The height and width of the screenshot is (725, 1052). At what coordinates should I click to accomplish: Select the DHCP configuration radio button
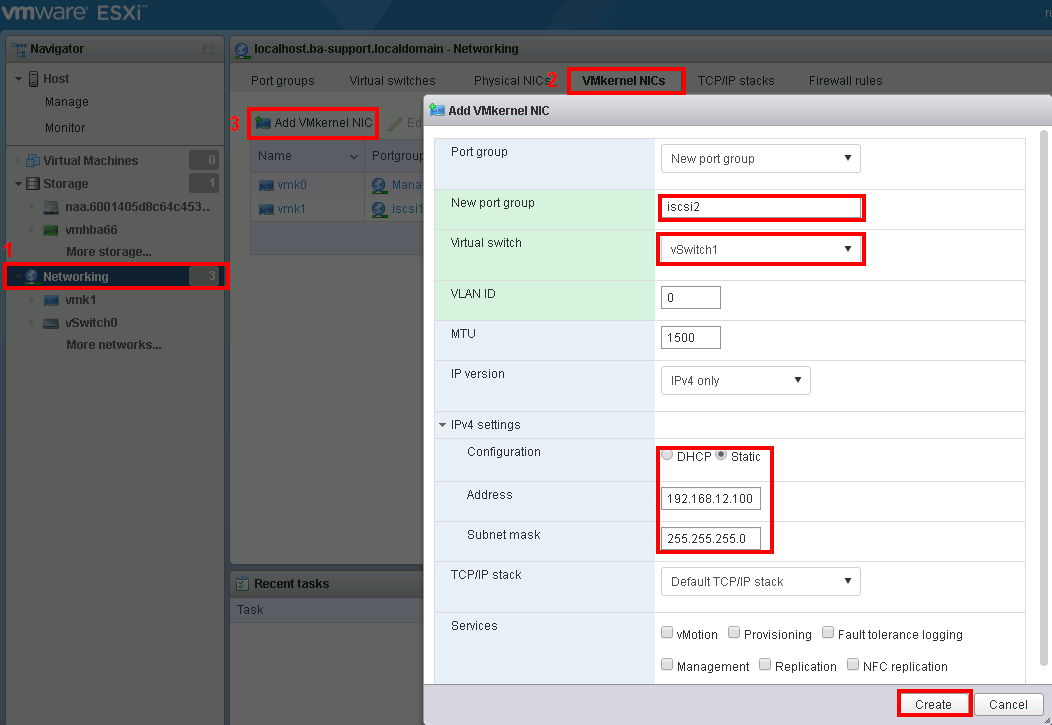pos(667,456)
